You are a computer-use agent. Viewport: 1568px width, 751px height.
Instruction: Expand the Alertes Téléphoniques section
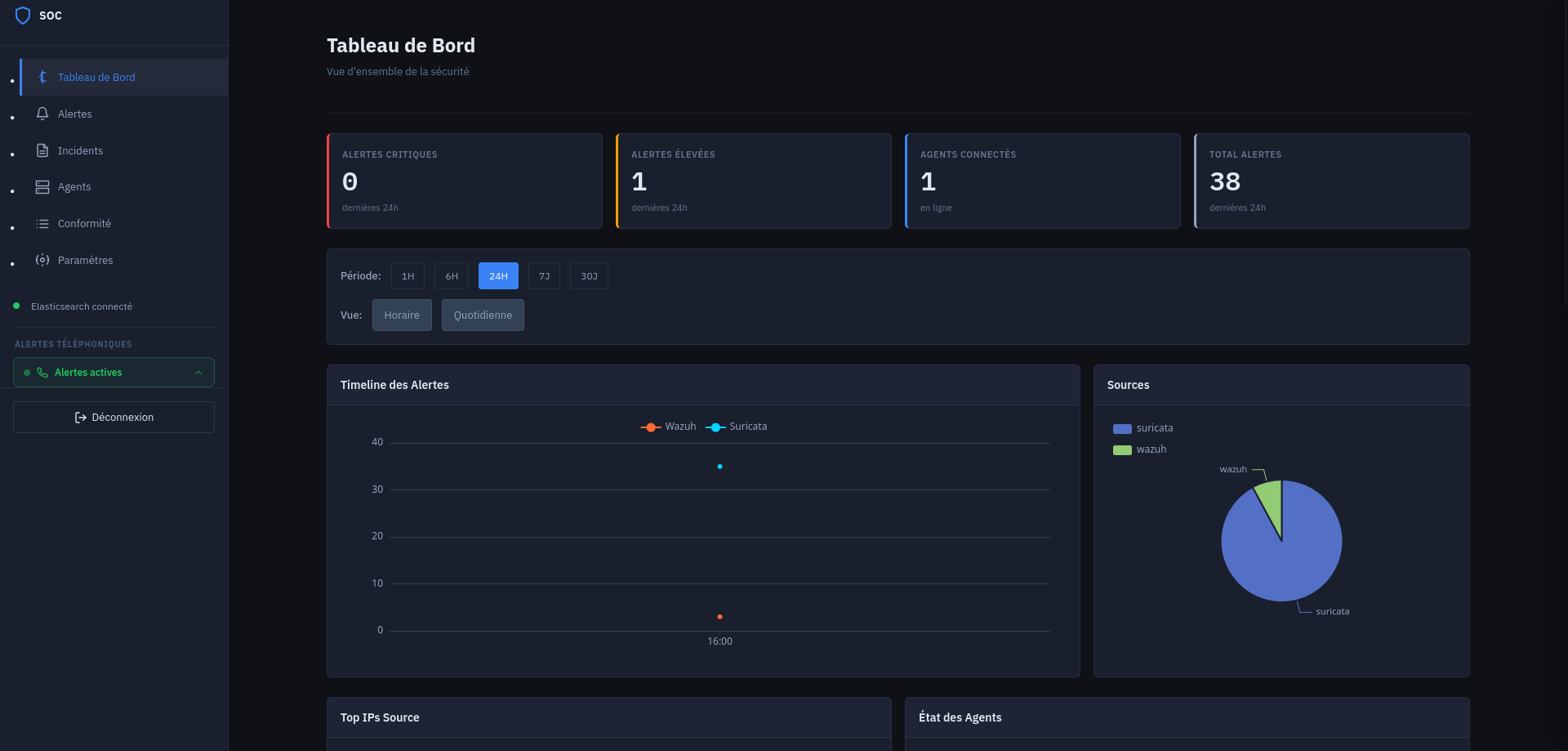point(73,344)
